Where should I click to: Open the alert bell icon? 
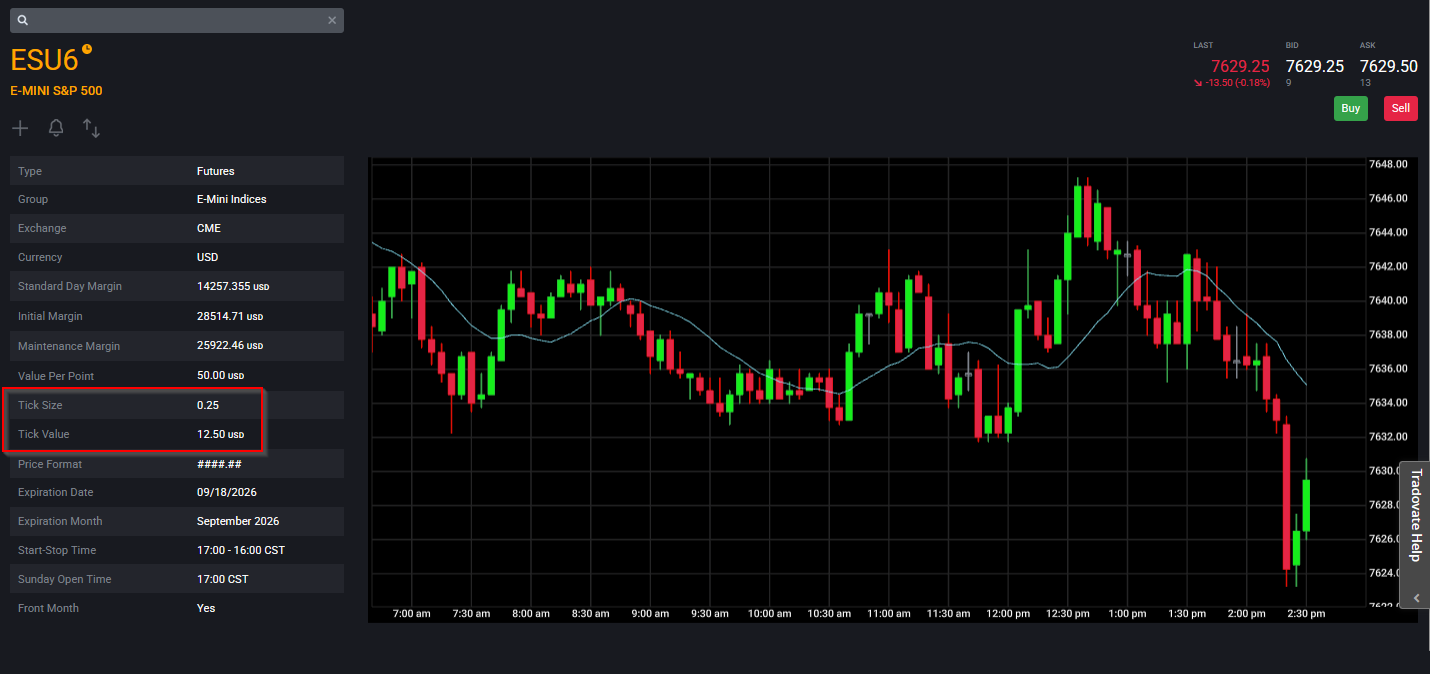pyautogui.click(x=56, y=128)
